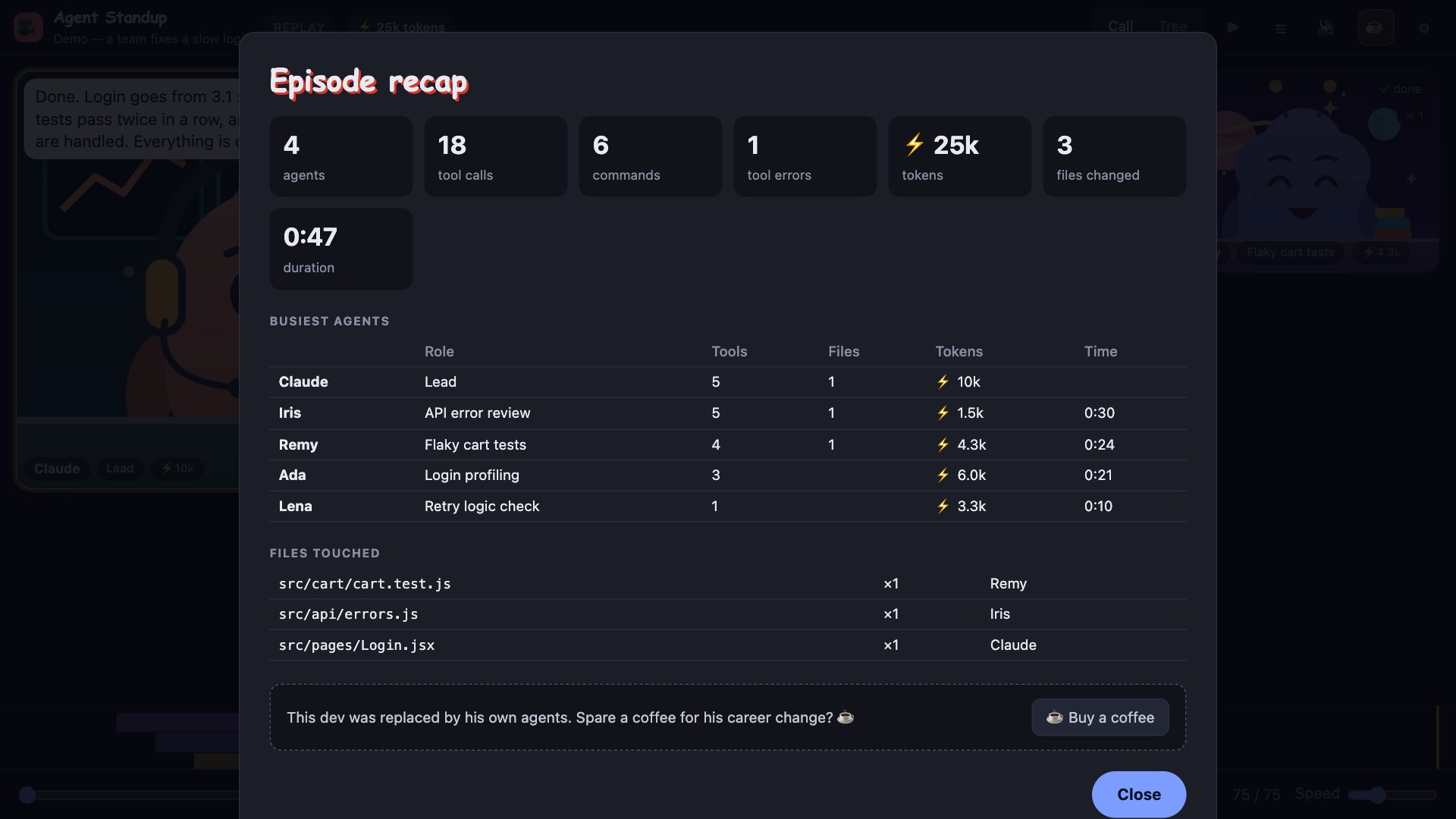Adjust the Speed slider handle
Screen dimensions: 1456x819
pyautogui.click(x=1378, y=795)
